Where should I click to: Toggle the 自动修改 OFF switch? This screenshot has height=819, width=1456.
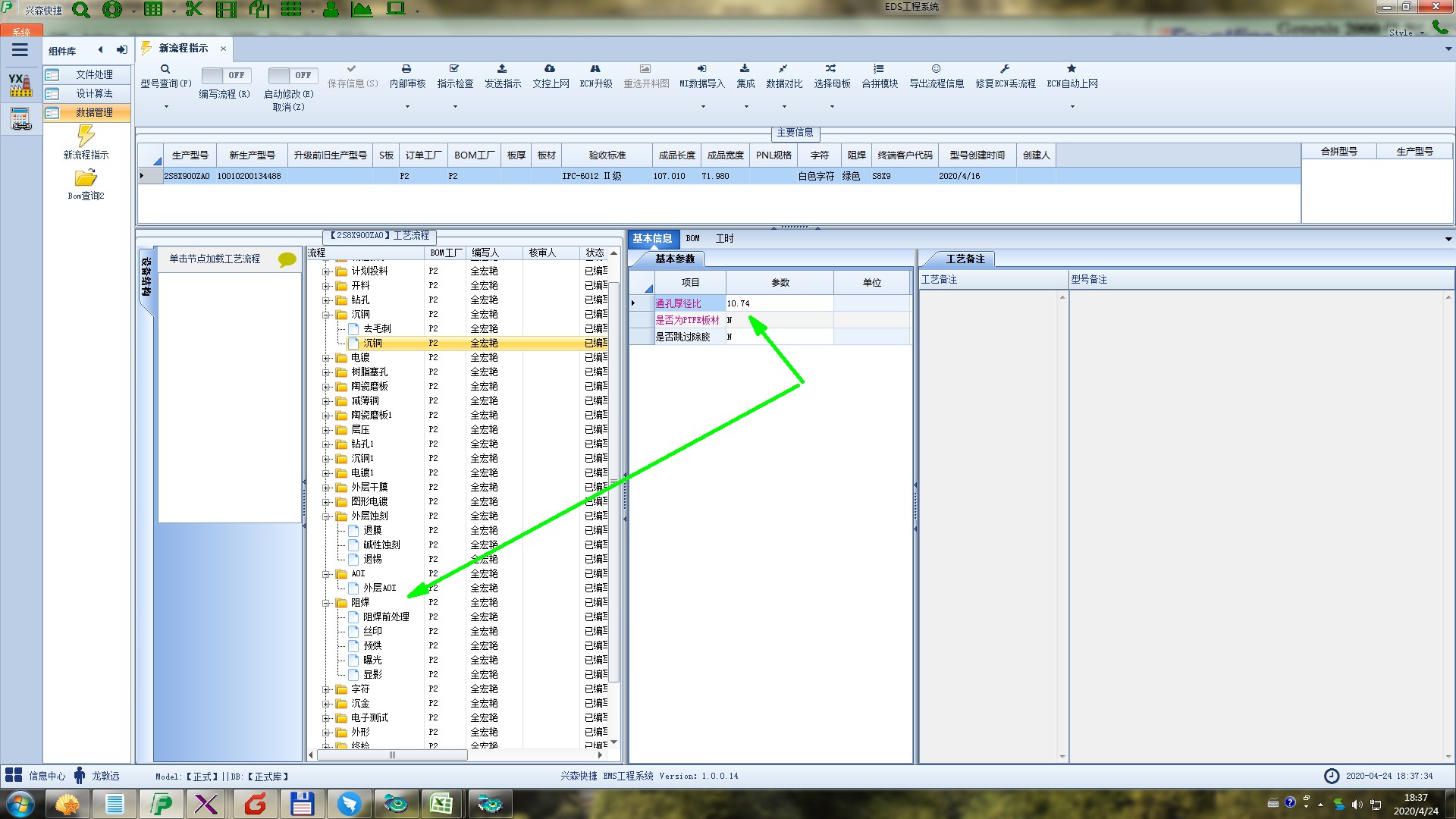[292, 75]
